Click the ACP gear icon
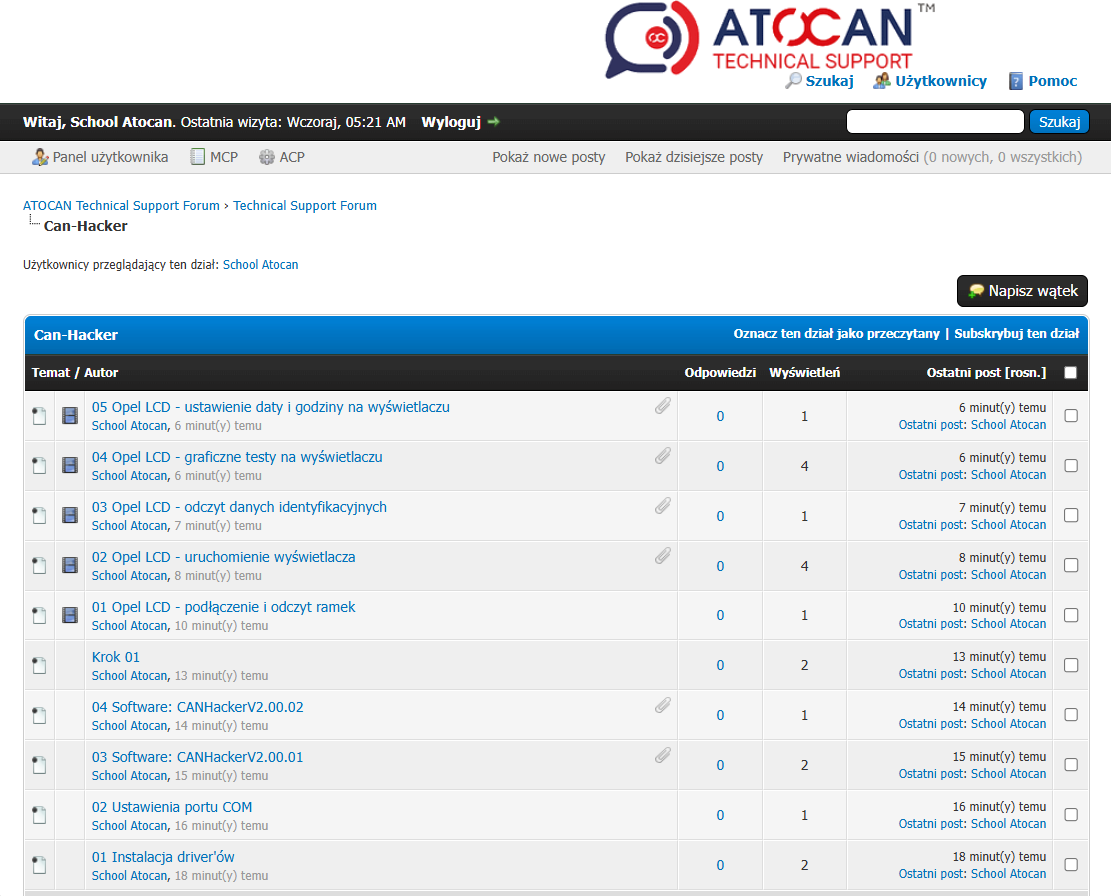Viewport: 1111px width, 896px height. coord(267,157)
